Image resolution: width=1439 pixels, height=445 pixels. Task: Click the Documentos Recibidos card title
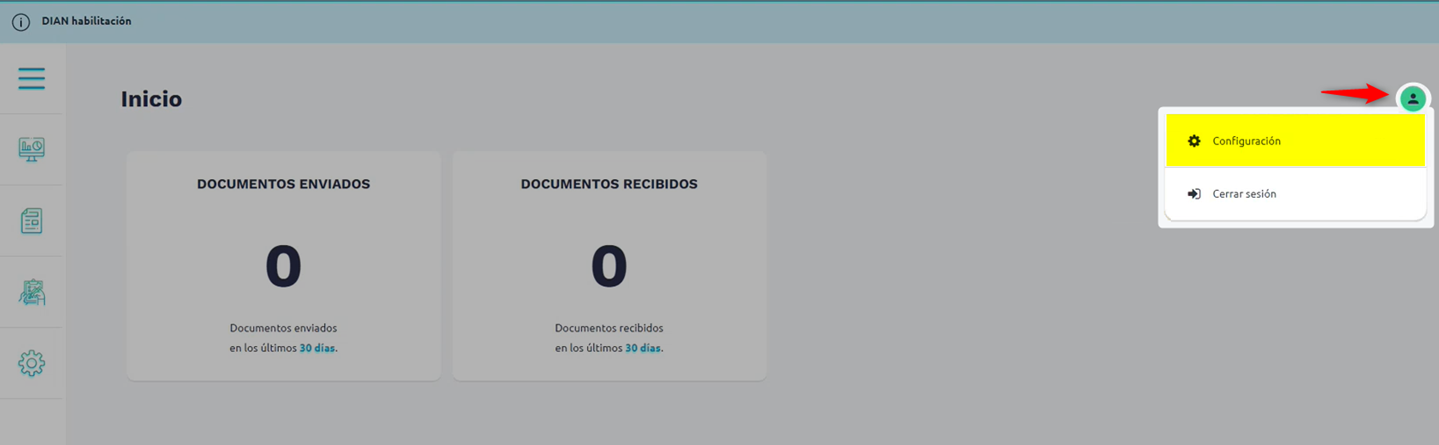point(609,184)
